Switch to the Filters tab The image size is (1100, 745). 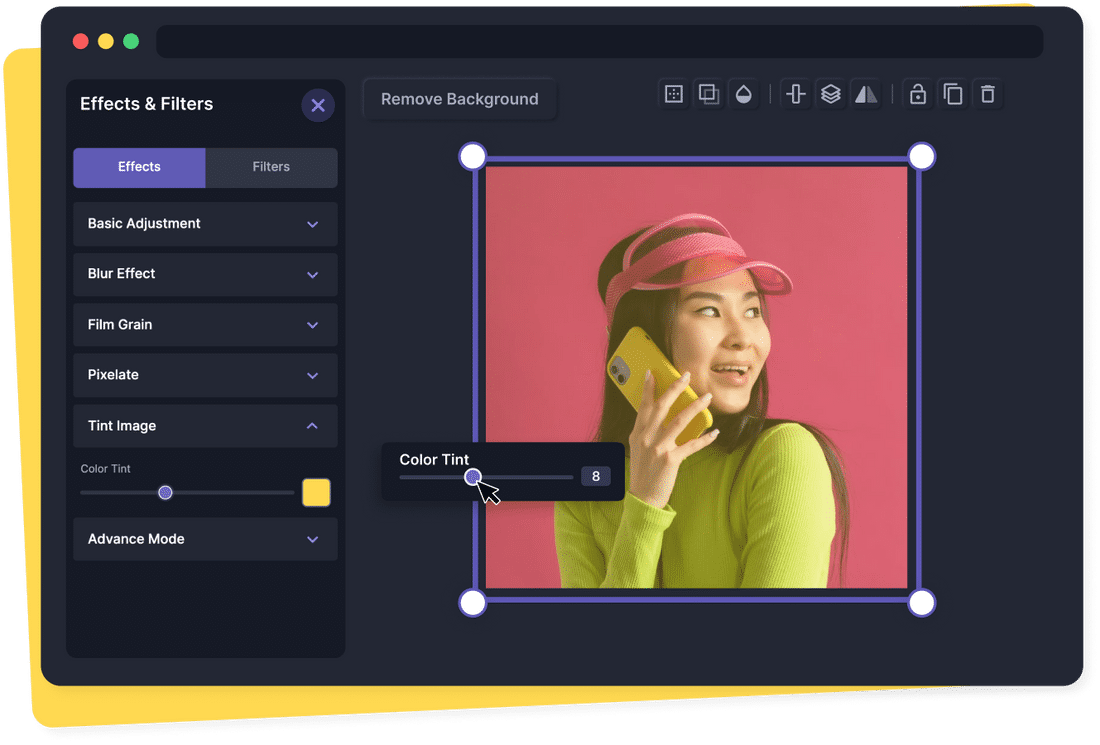tap(271, 167)
